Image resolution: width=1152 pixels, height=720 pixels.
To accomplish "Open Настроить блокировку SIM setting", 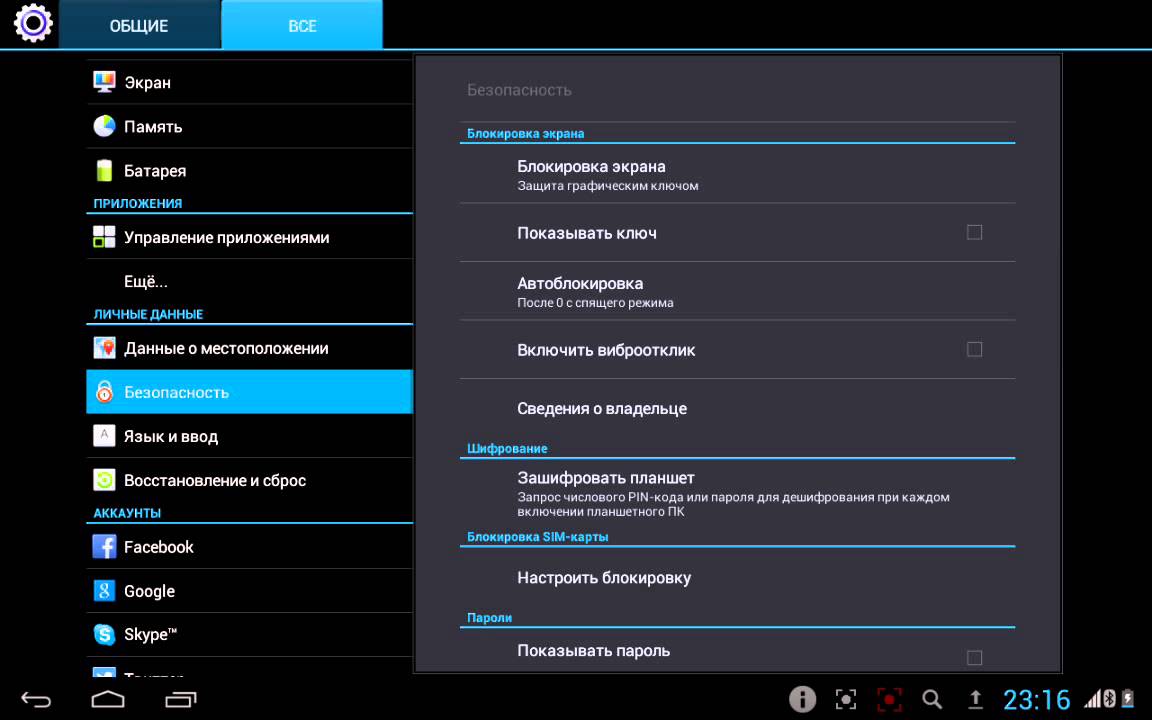I will (x=738, y=577).
